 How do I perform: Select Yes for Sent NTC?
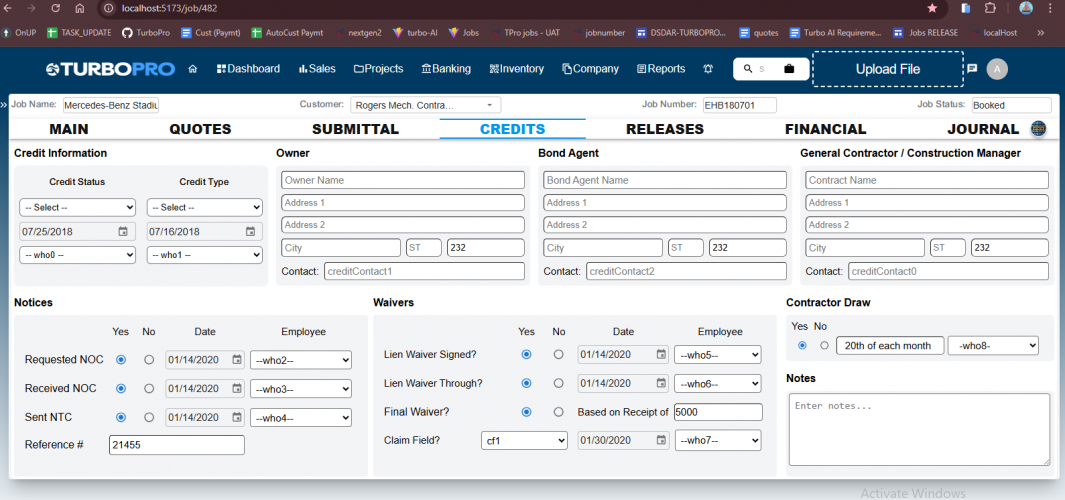click(121, 417)
